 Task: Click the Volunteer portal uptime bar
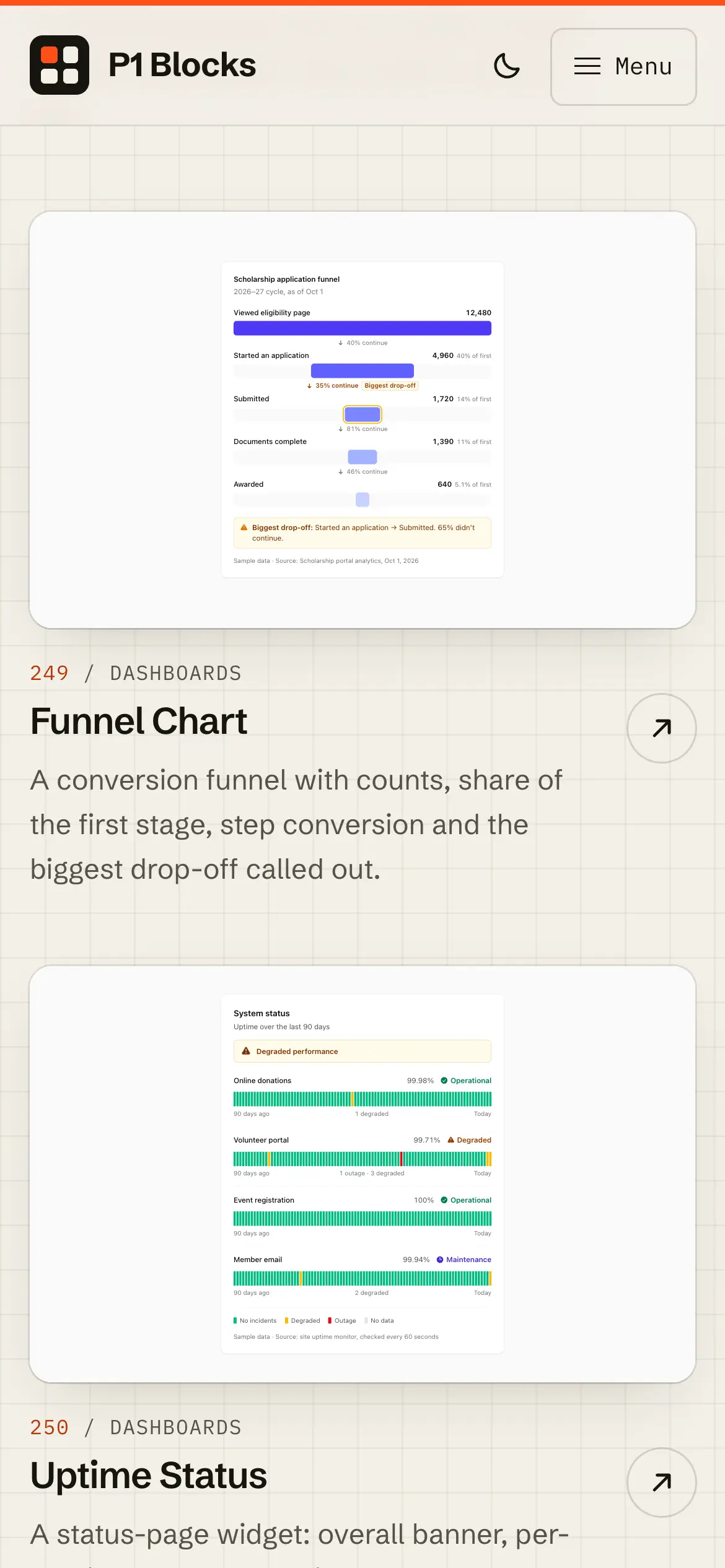coord(362,1159)
